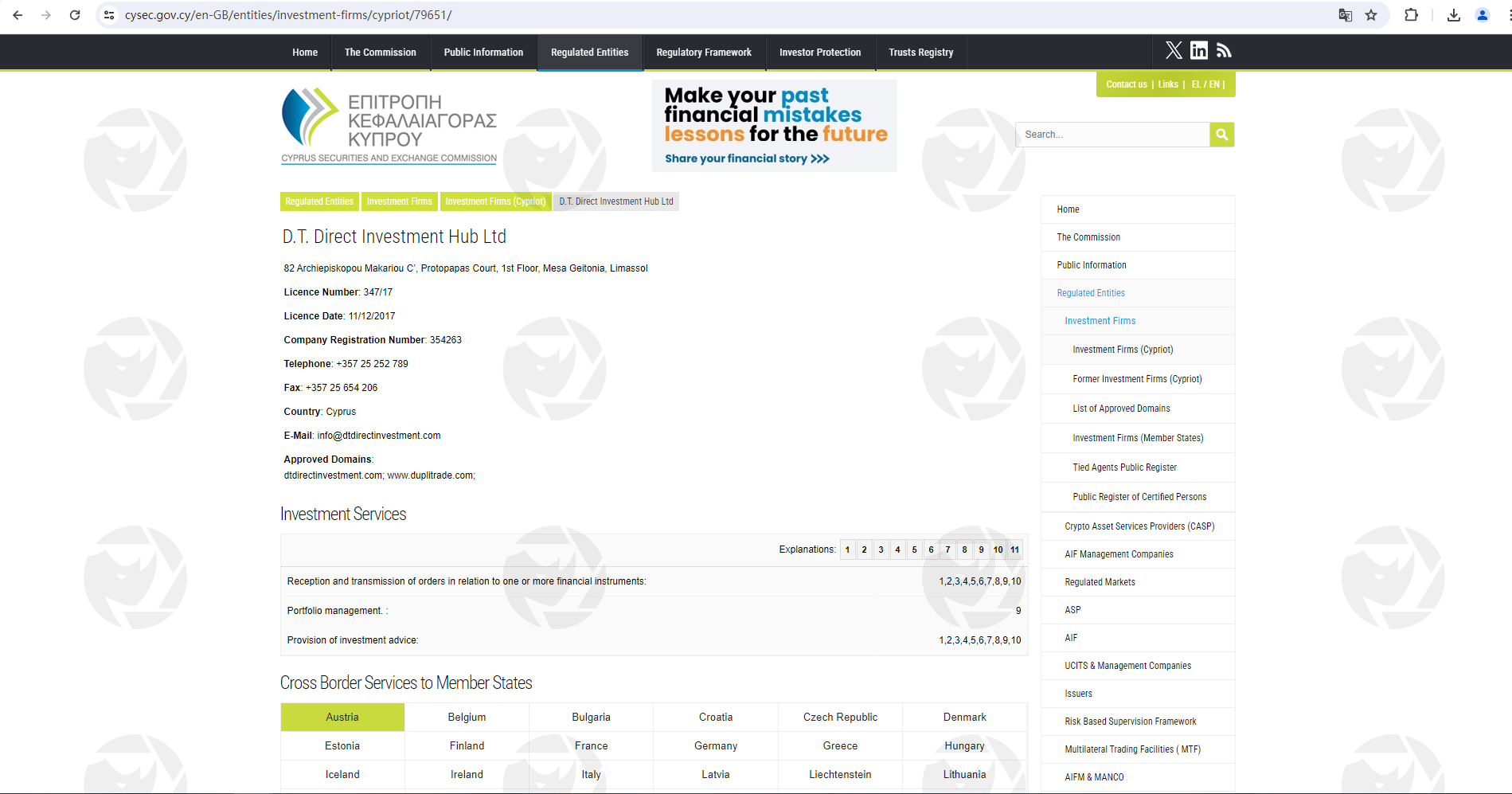Open the LinkedIn icon in header
Screen dimensions: 1512x794
point(1198,51)
